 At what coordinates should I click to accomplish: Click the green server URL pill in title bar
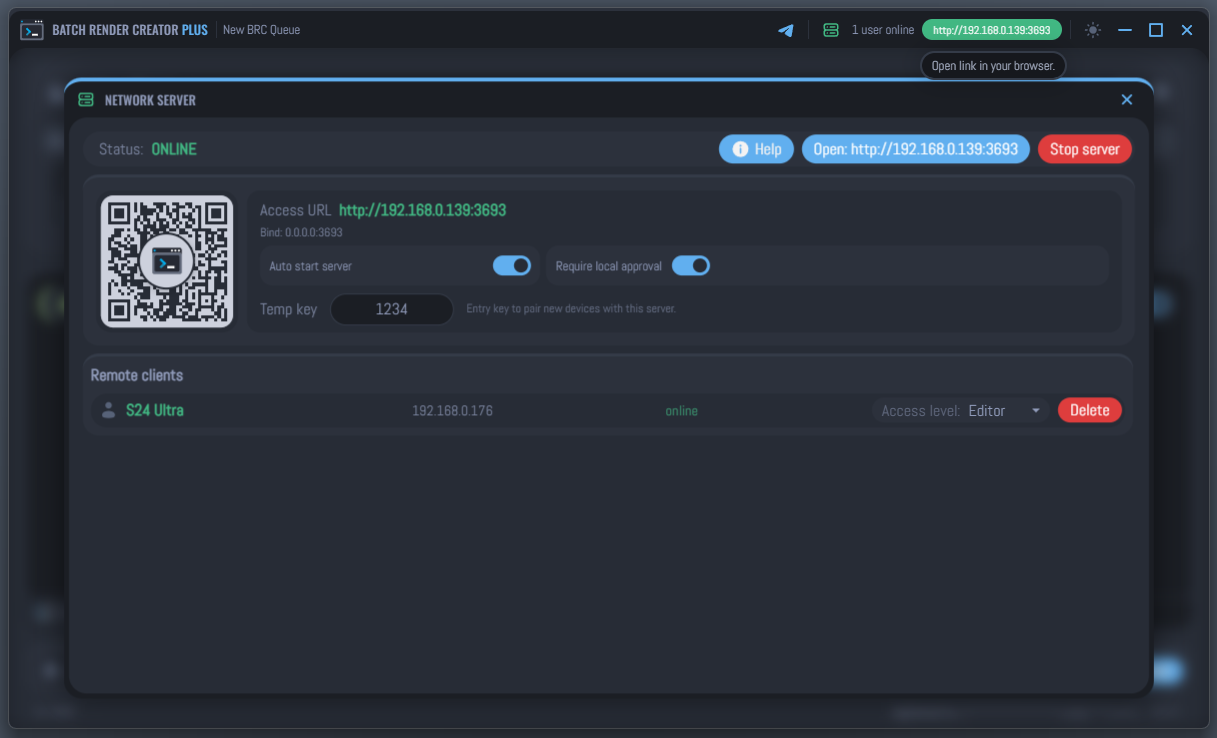pos(992,30)
